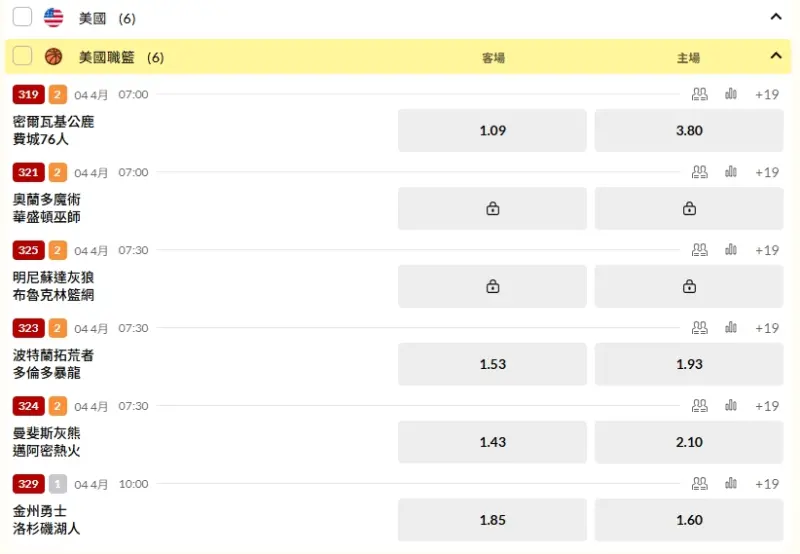Open head-to-head icon for match 324
Image resolution: width=800 pixels, height=554 pixels.
(699, 406)
